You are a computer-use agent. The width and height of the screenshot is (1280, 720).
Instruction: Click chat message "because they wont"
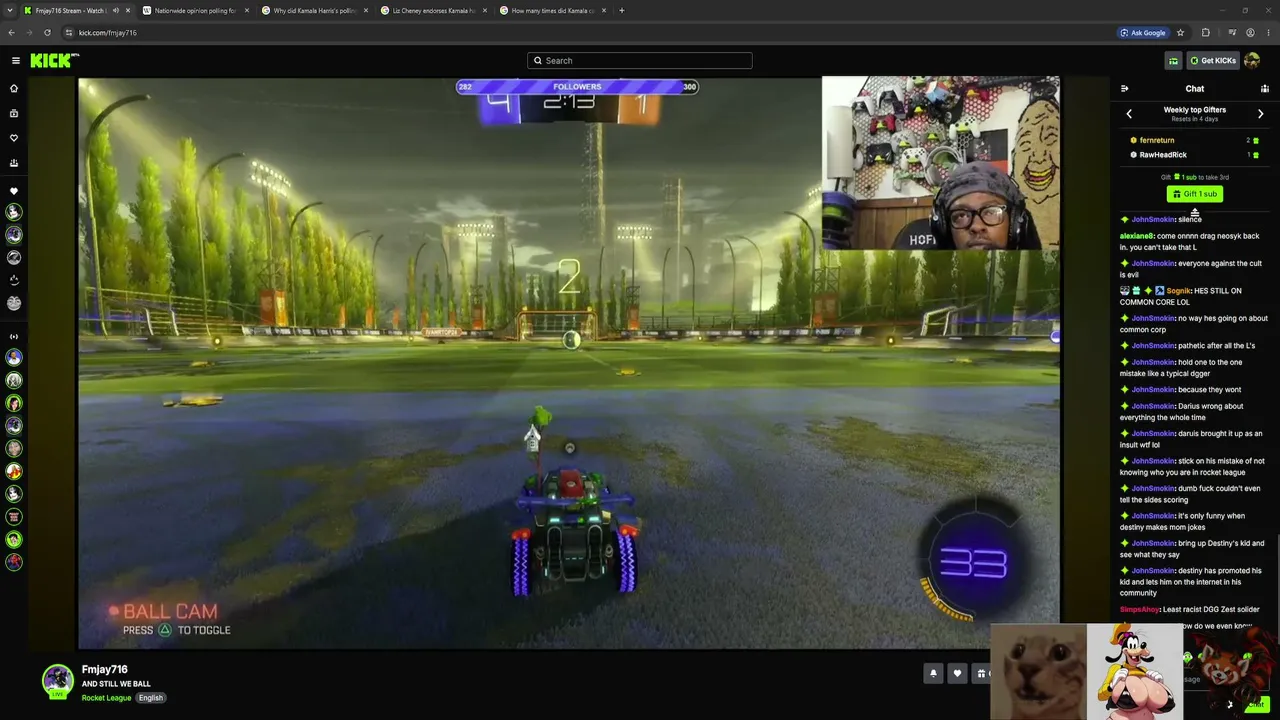1209,390
